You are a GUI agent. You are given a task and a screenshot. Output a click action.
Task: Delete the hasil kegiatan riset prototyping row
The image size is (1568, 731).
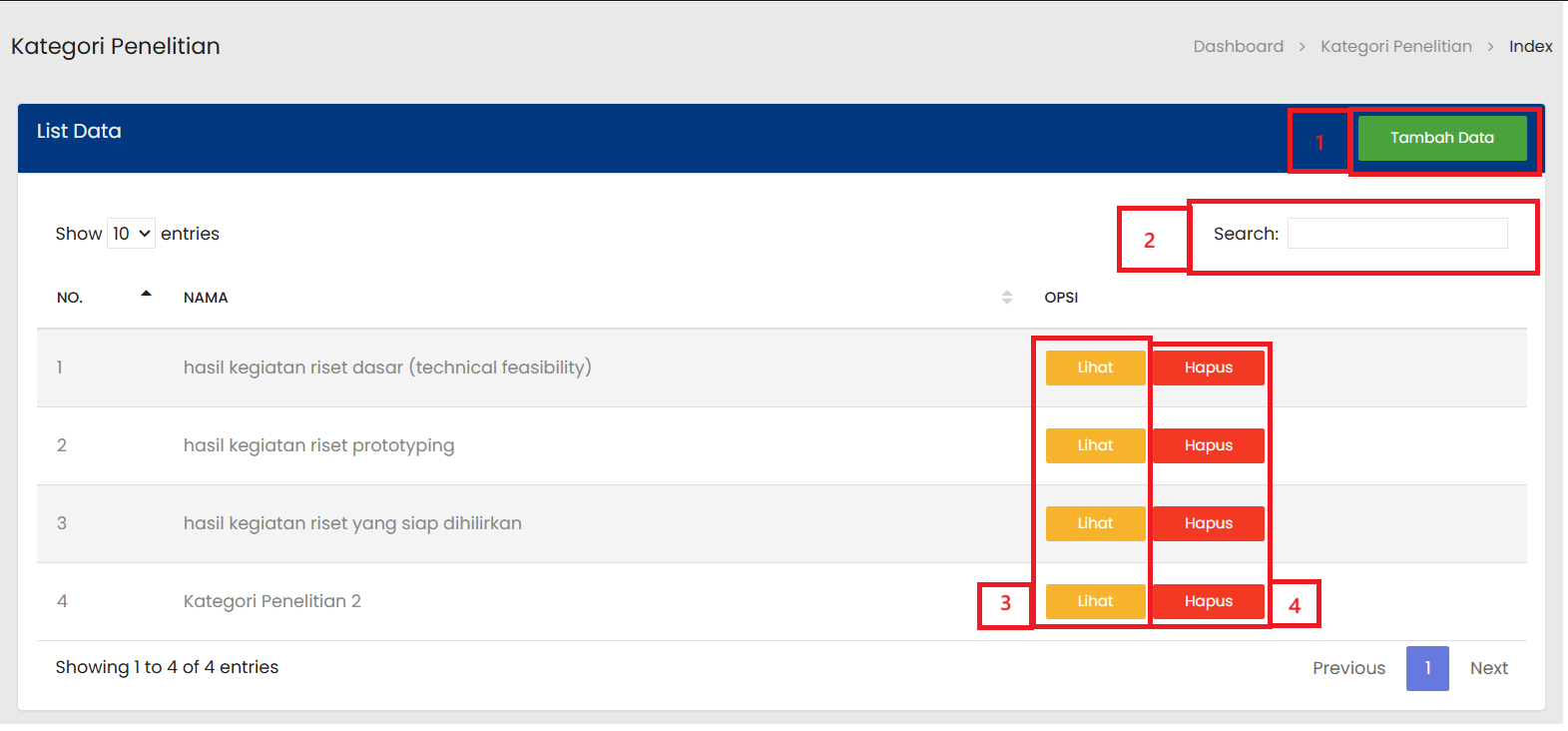click(x=1208, y=445)
